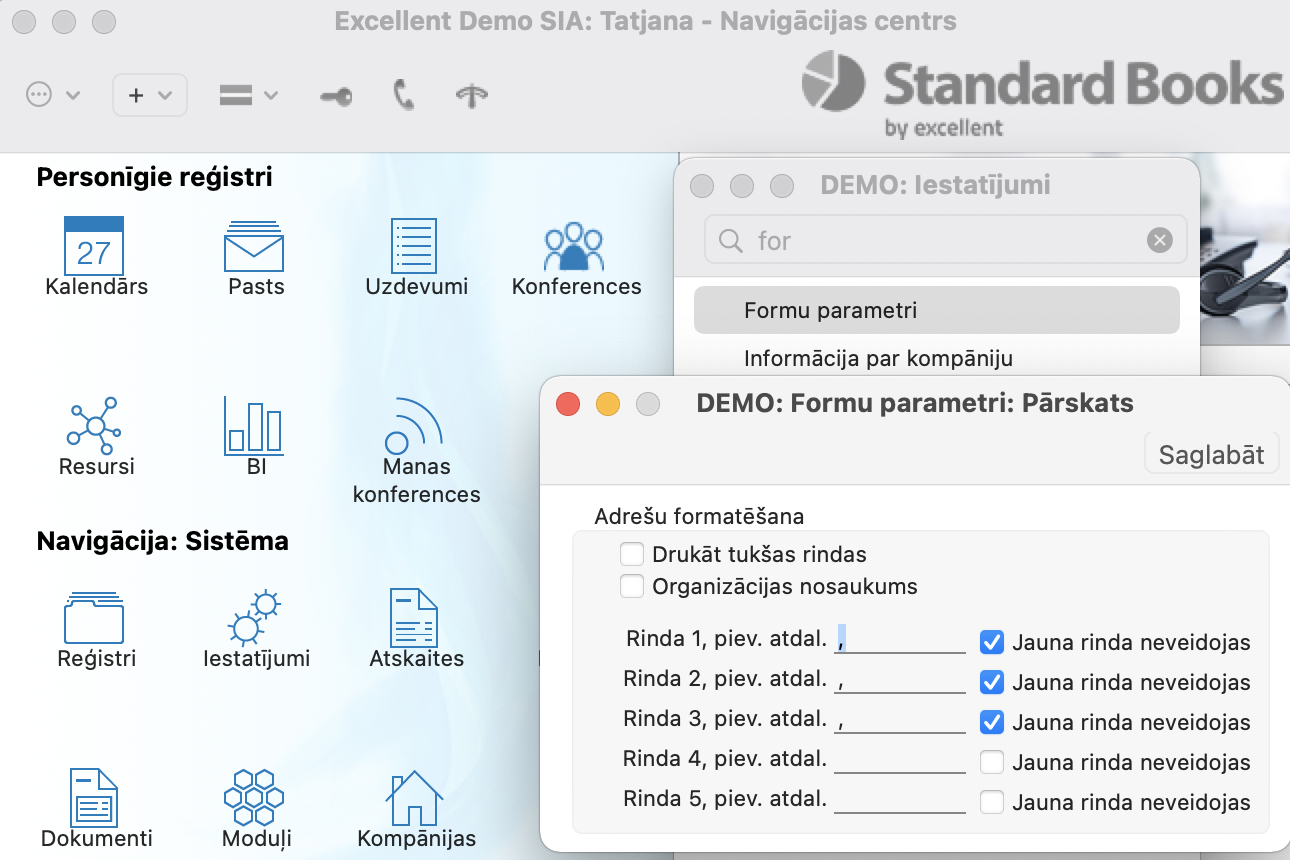Open the Pasts mail icon
This screenshot has height=860, width=1290.
click(x=255, y=246)
